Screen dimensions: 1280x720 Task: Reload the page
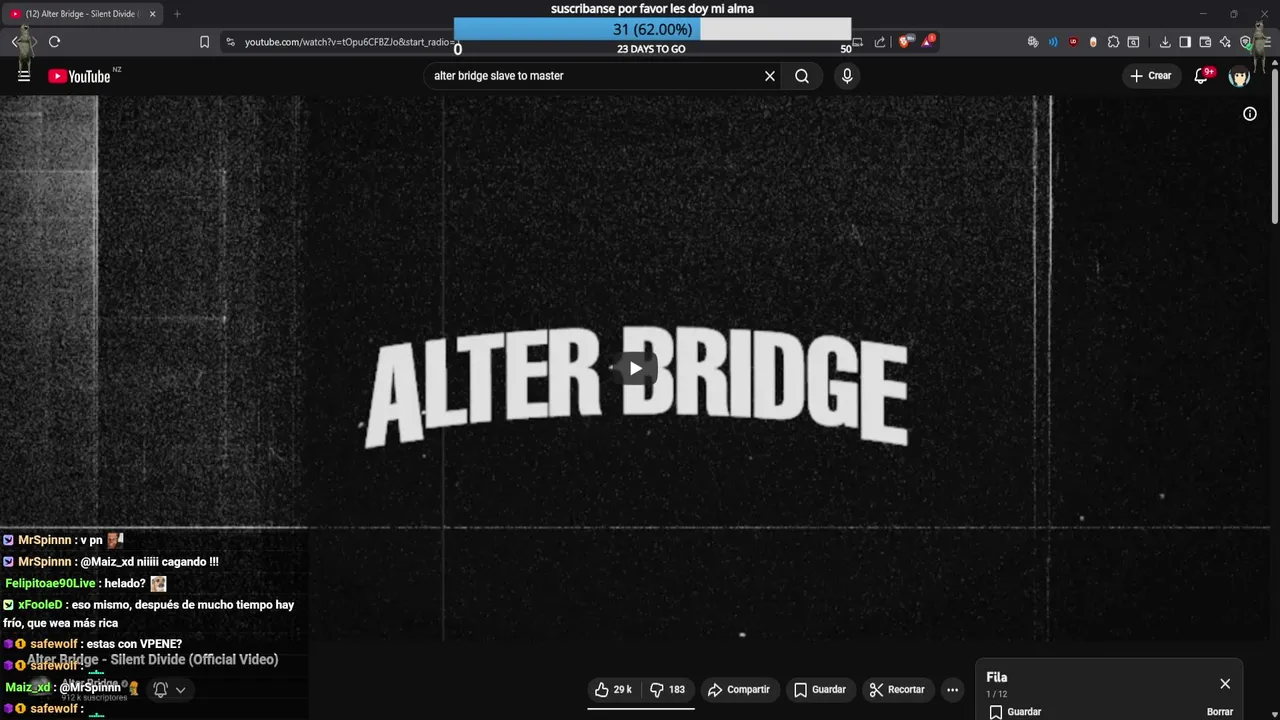pyautogui.click(x=54, y=42)
